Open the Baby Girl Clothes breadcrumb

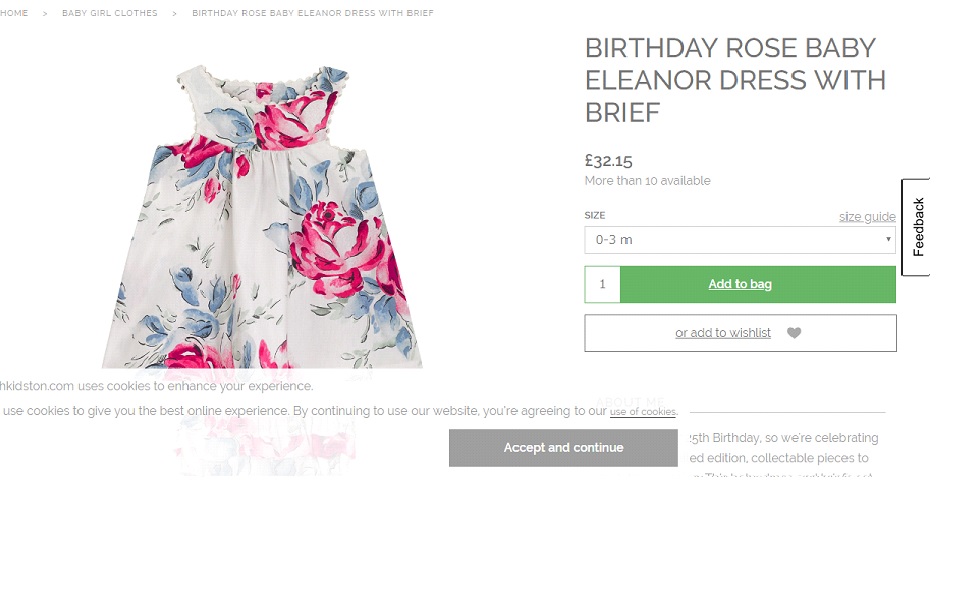coord(110,13)
